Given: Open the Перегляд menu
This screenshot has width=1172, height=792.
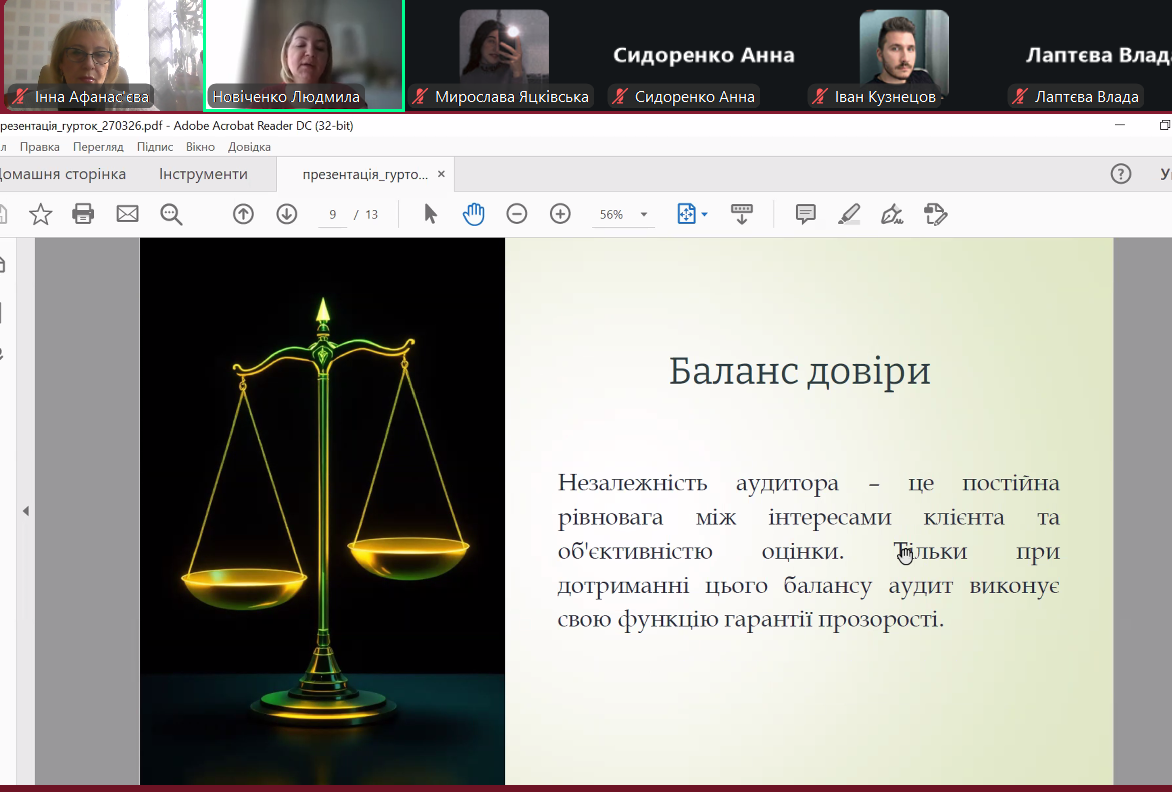Looking at the screenshot, I should (x=98, y=147).
